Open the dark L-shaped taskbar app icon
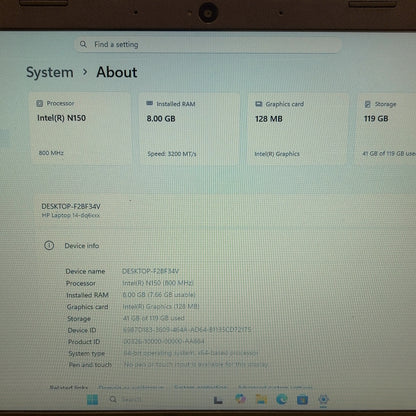The width and height of the screenshot is (416, 416). (218, 400)
